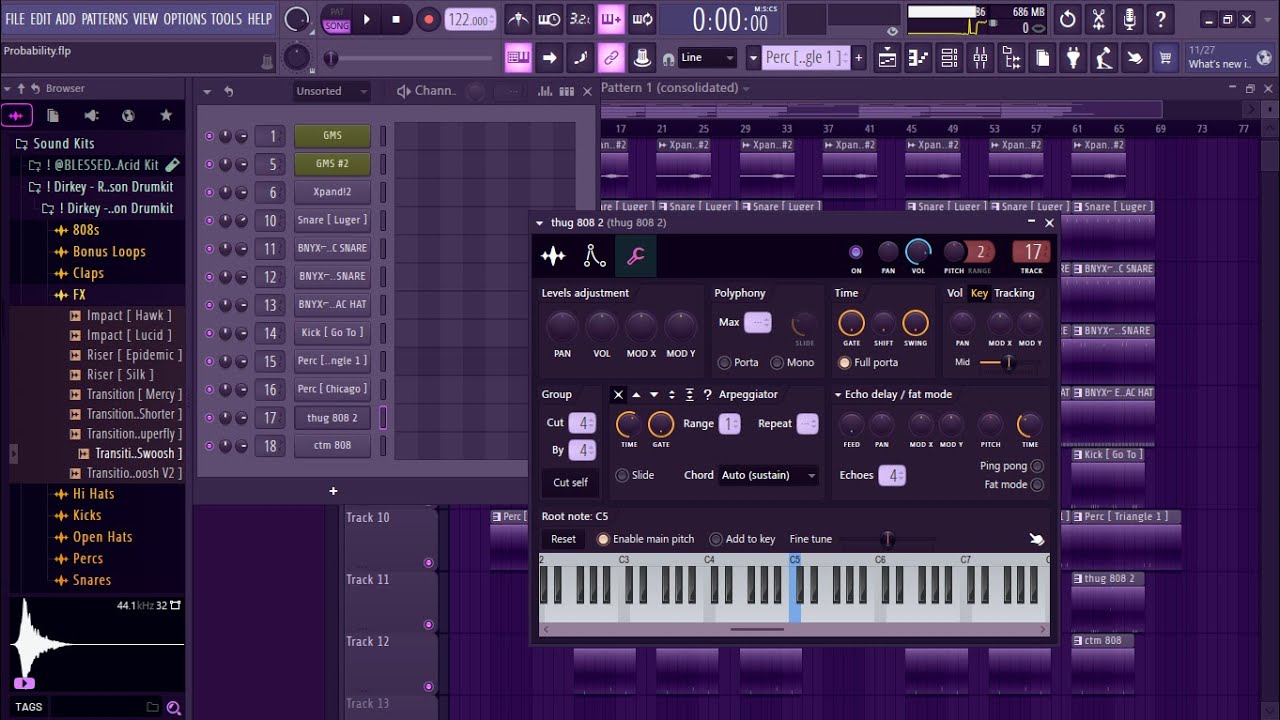Click the shopping cart icon
The height and width of the screenshot is (720, 1280).
pyautogui.click(x=1165, y=58)
